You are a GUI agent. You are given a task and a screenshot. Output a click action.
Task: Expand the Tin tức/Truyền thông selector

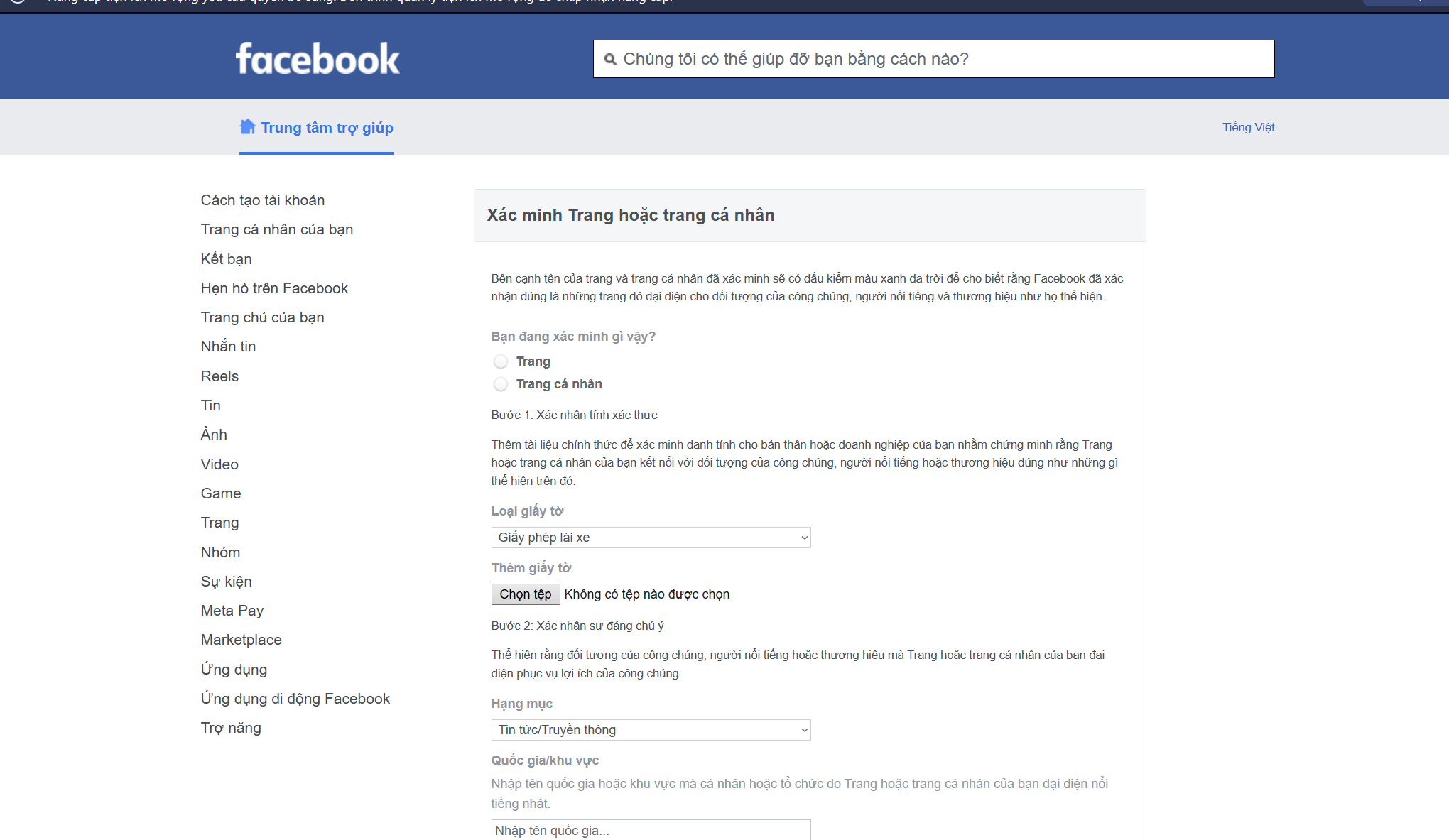pos(649,729)
